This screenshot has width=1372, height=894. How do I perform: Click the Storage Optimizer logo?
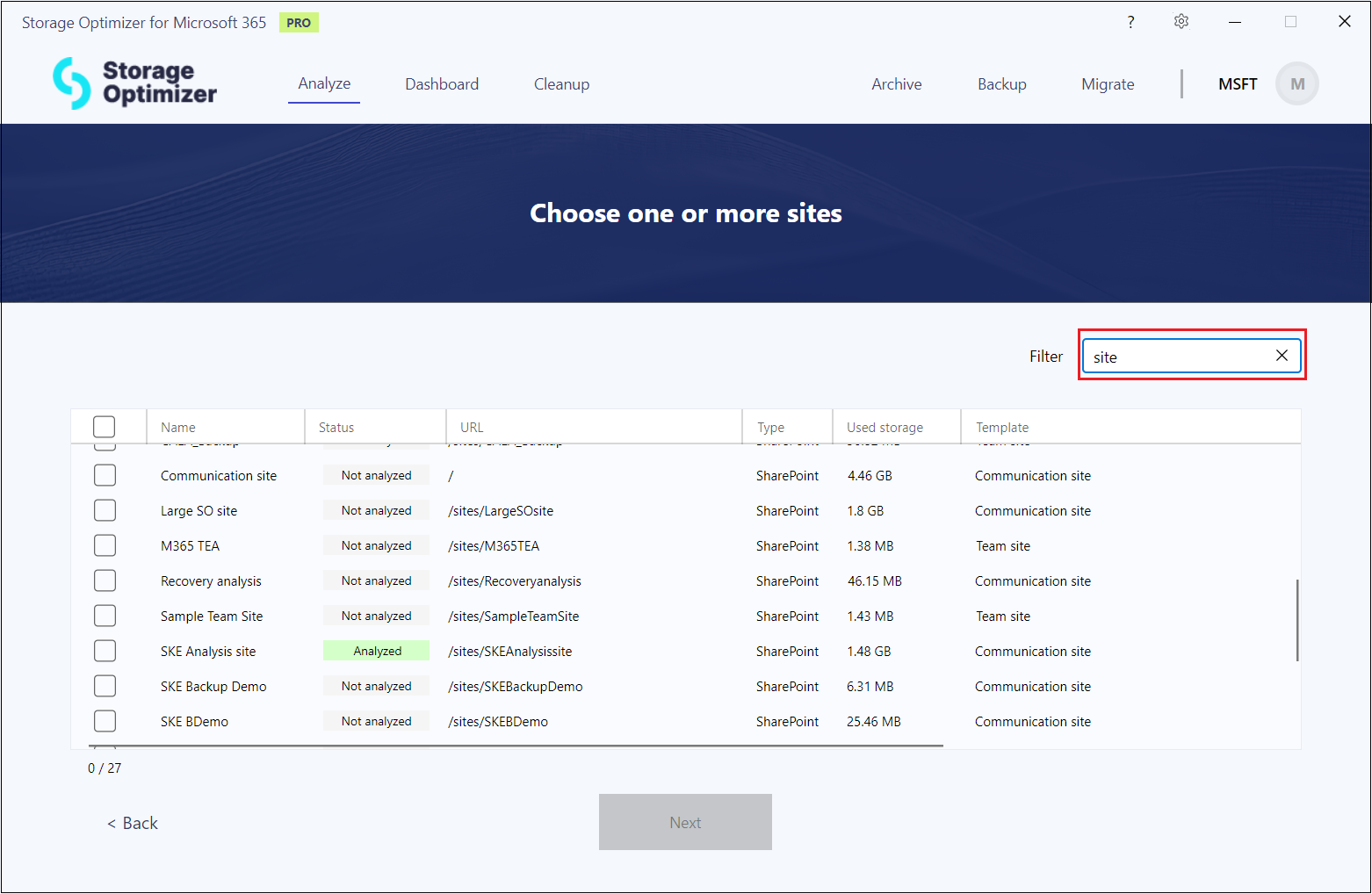point(134,83)
